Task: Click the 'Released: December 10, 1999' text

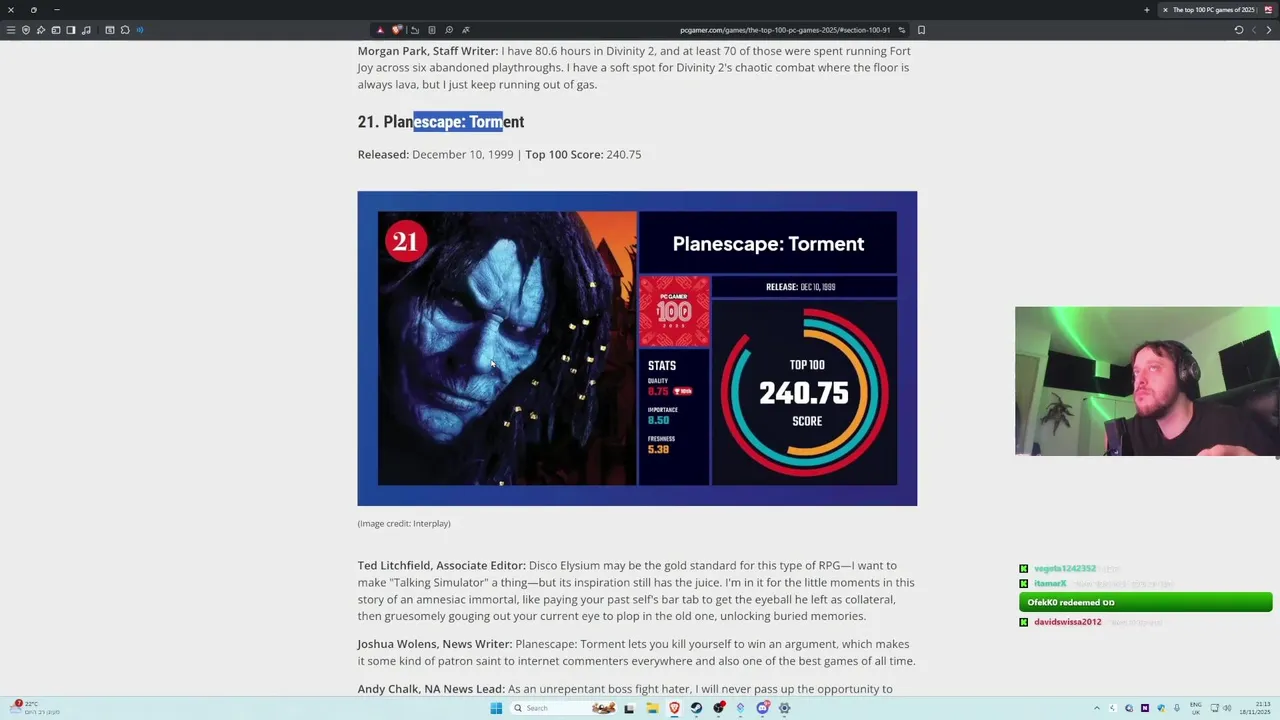Action: tap(435, 154)
